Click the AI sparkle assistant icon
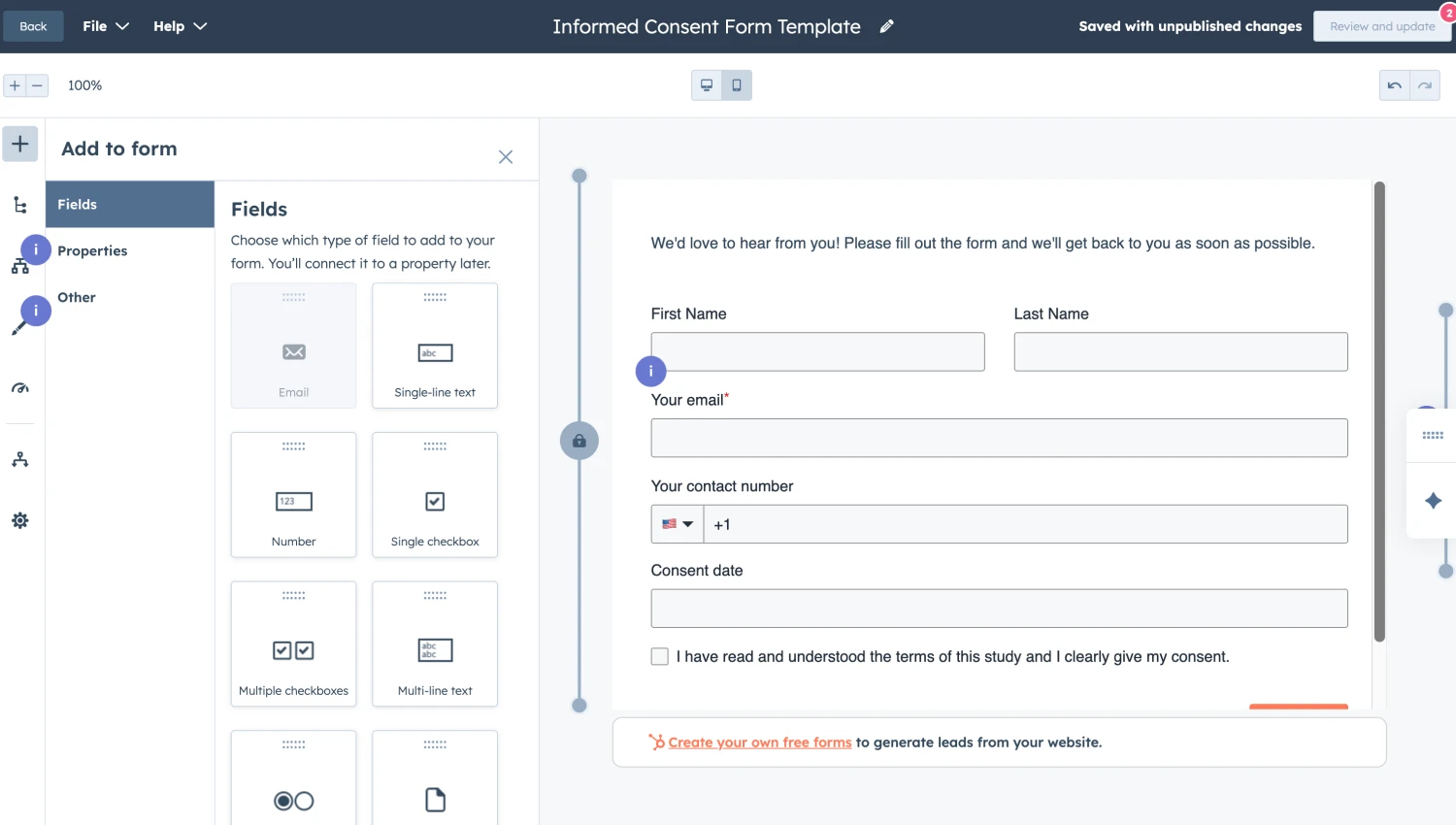 coord(1433,500)
